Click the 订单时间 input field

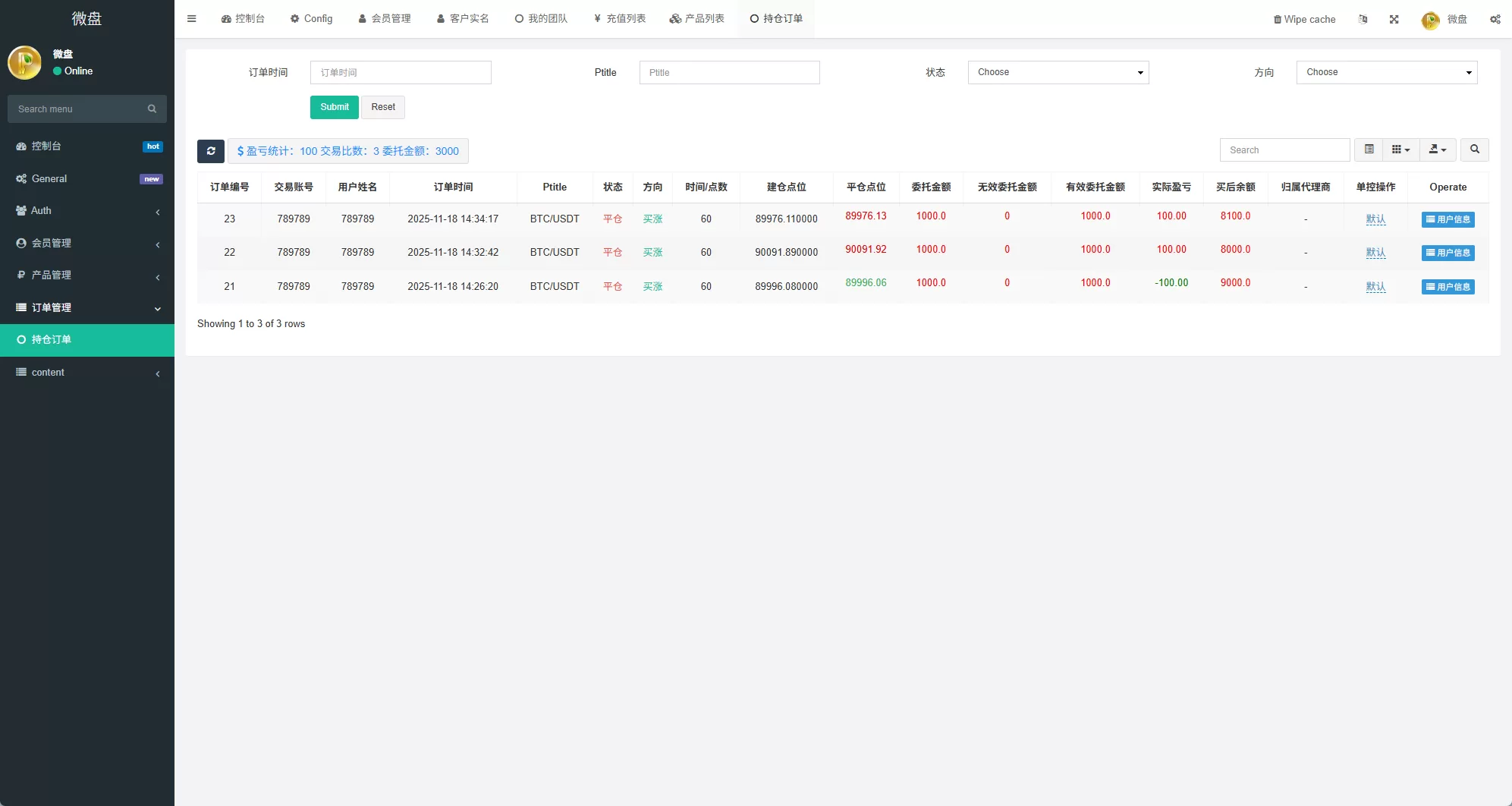pos(401,73)
